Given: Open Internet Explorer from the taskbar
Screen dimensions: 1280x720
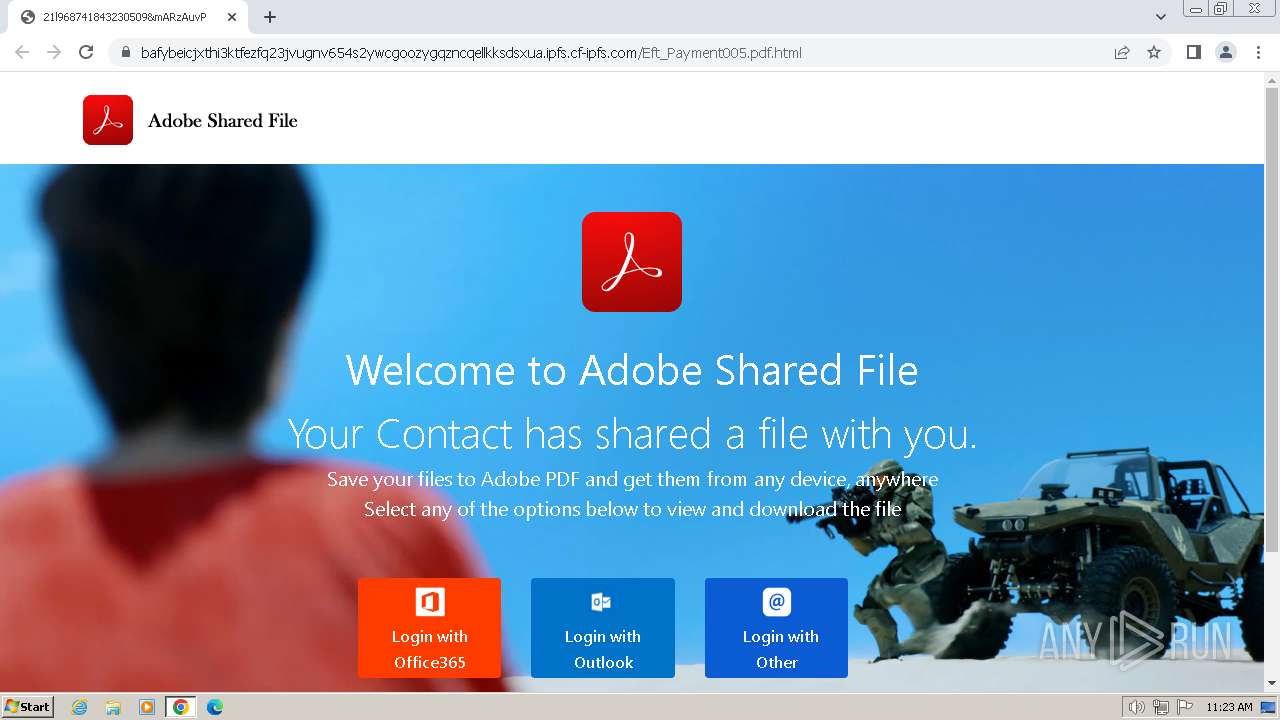Looking at the screenshot, I should [80, 707].
